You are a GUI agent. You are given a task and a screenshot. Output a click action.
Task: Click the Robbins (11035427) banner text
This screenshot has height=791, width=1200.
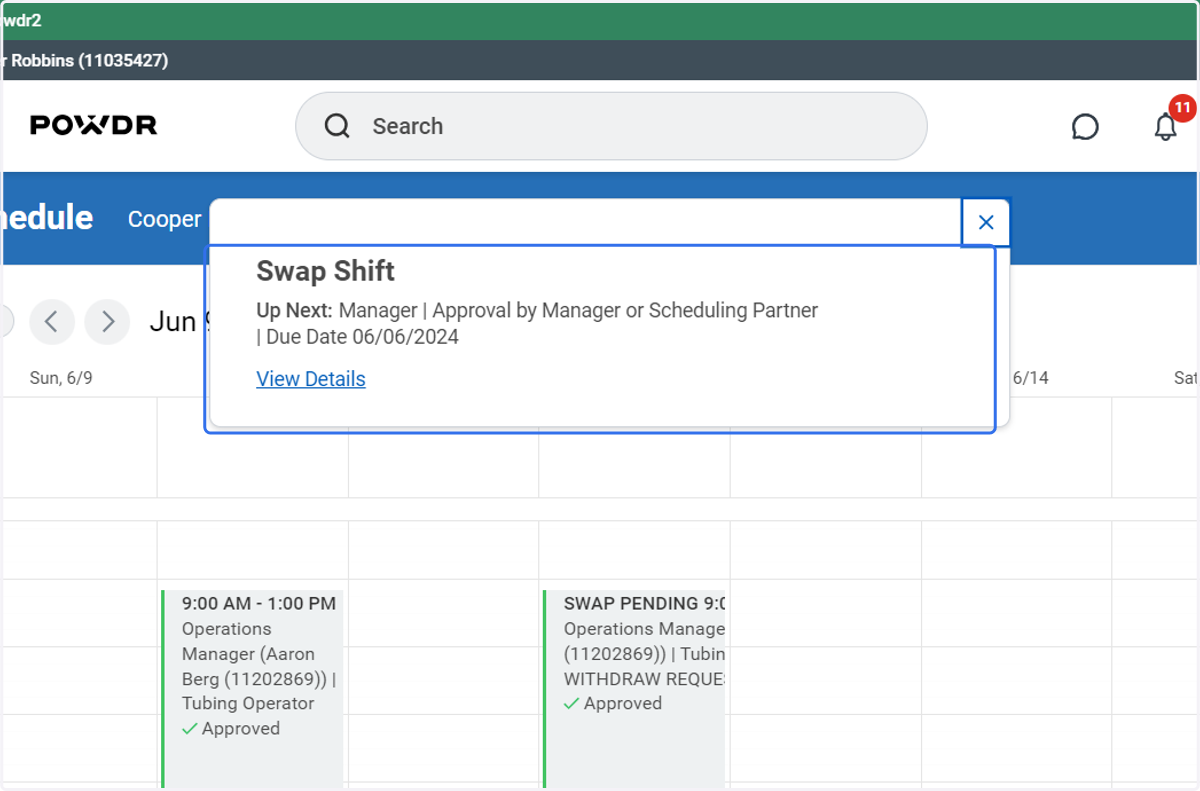click(85, 60)
